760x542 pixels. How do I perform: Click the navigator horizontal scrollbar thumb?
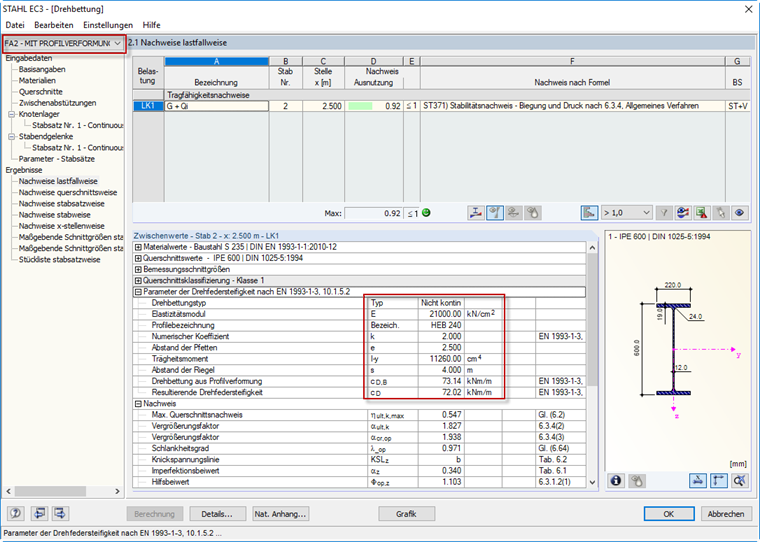[50, 491]
